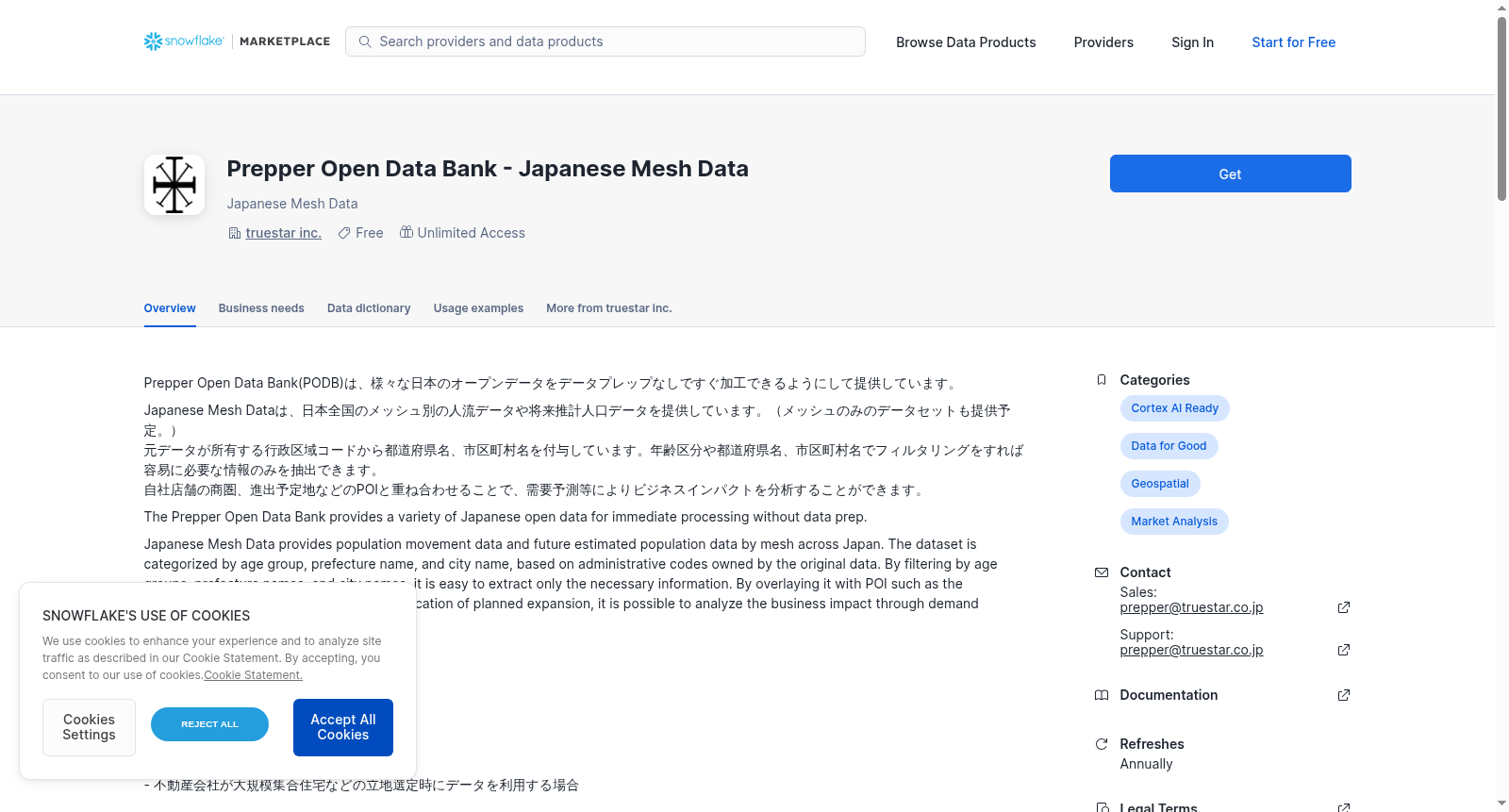Open the Browse Data Products menu
The height and width of the screenshot is (812, 1509).
(966, 42)
